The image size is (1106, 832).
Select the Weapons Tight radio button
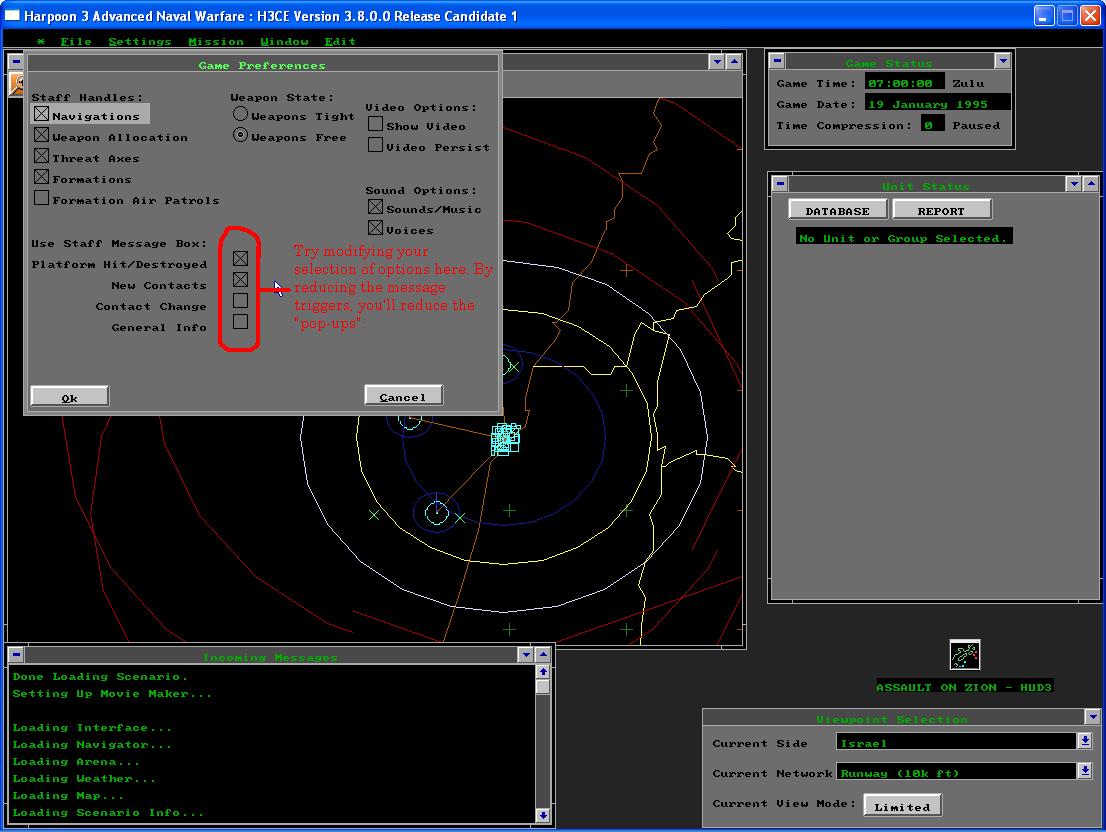pyautogui.click(x=240, y=115)
